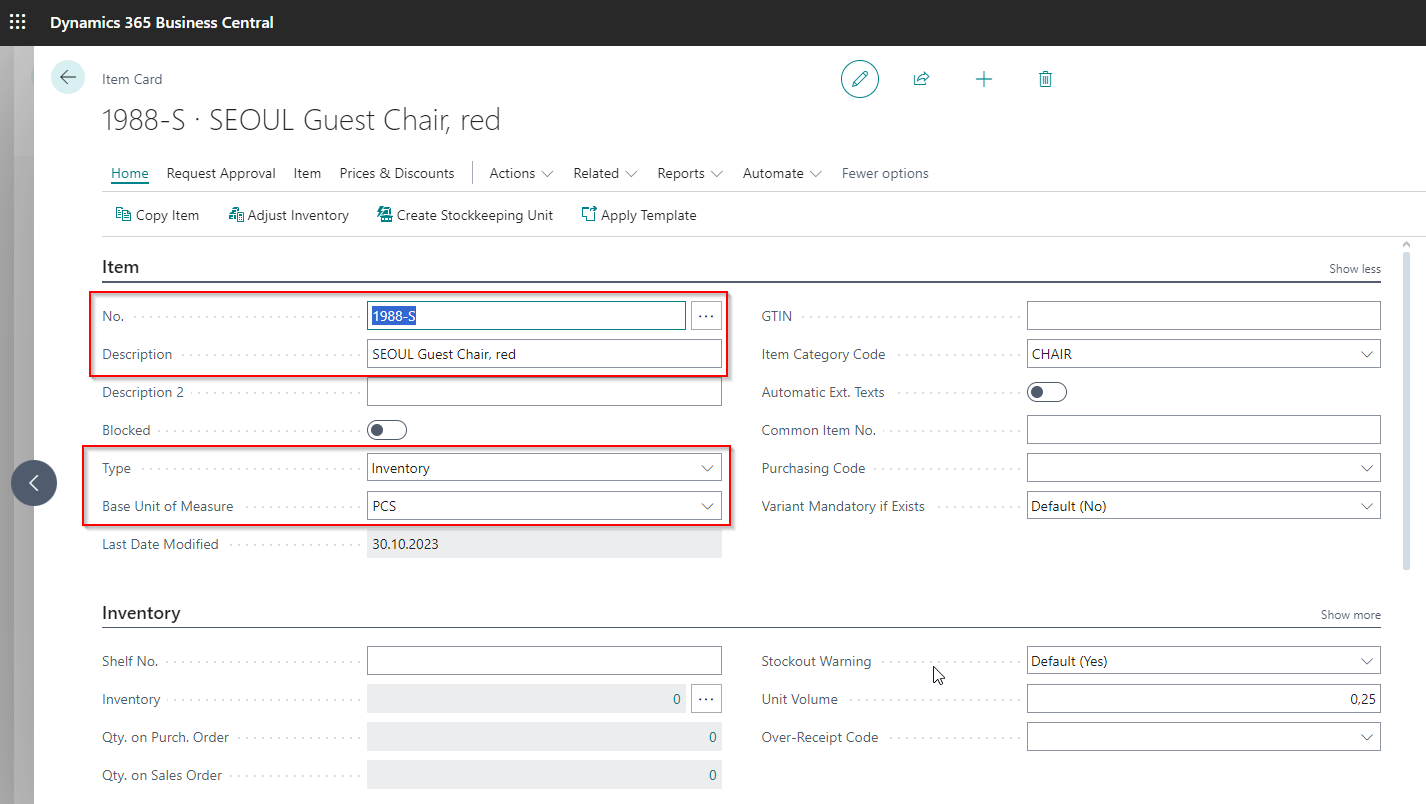This screenshot has width=1426, height=804.
Task: Toggle the Automatic Ext. Texts switch
Action: point(1047,392)
